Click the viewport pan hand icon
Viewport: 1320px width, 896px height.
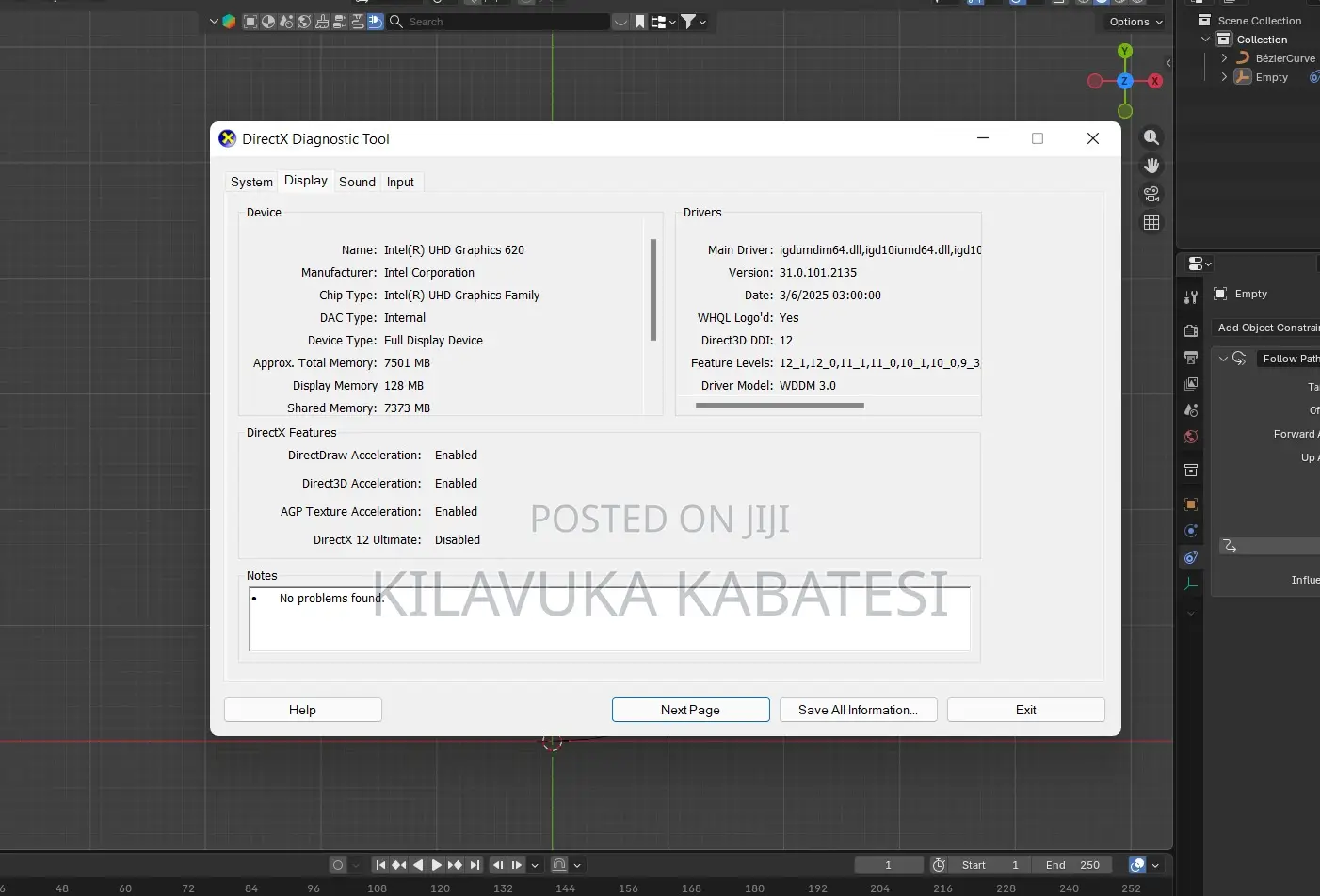[x=1151, y=166]
